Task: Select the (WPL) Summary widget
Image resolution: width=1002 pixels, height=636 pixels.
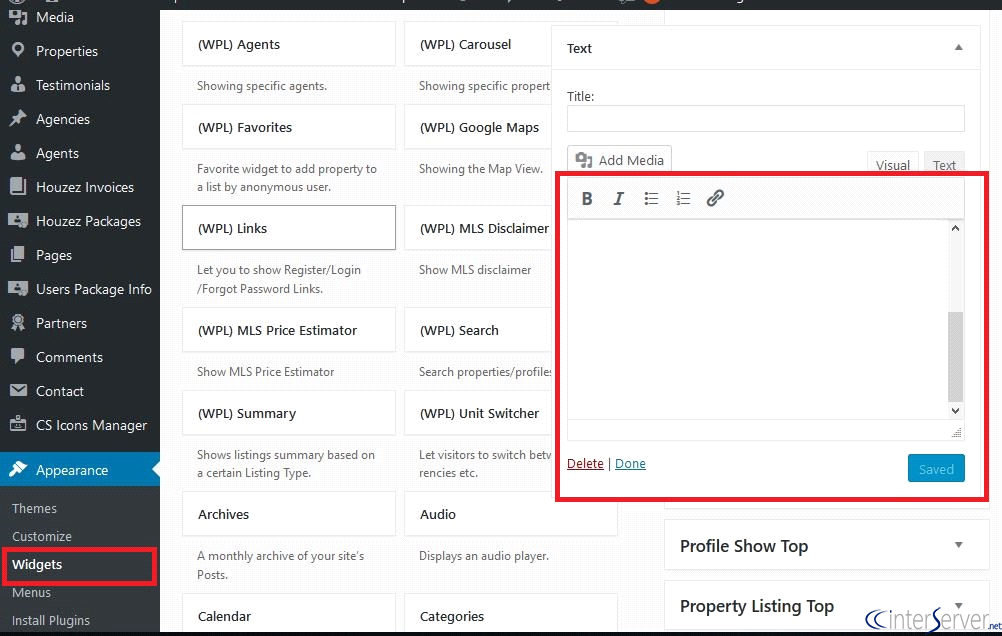Action: point(289,413)
